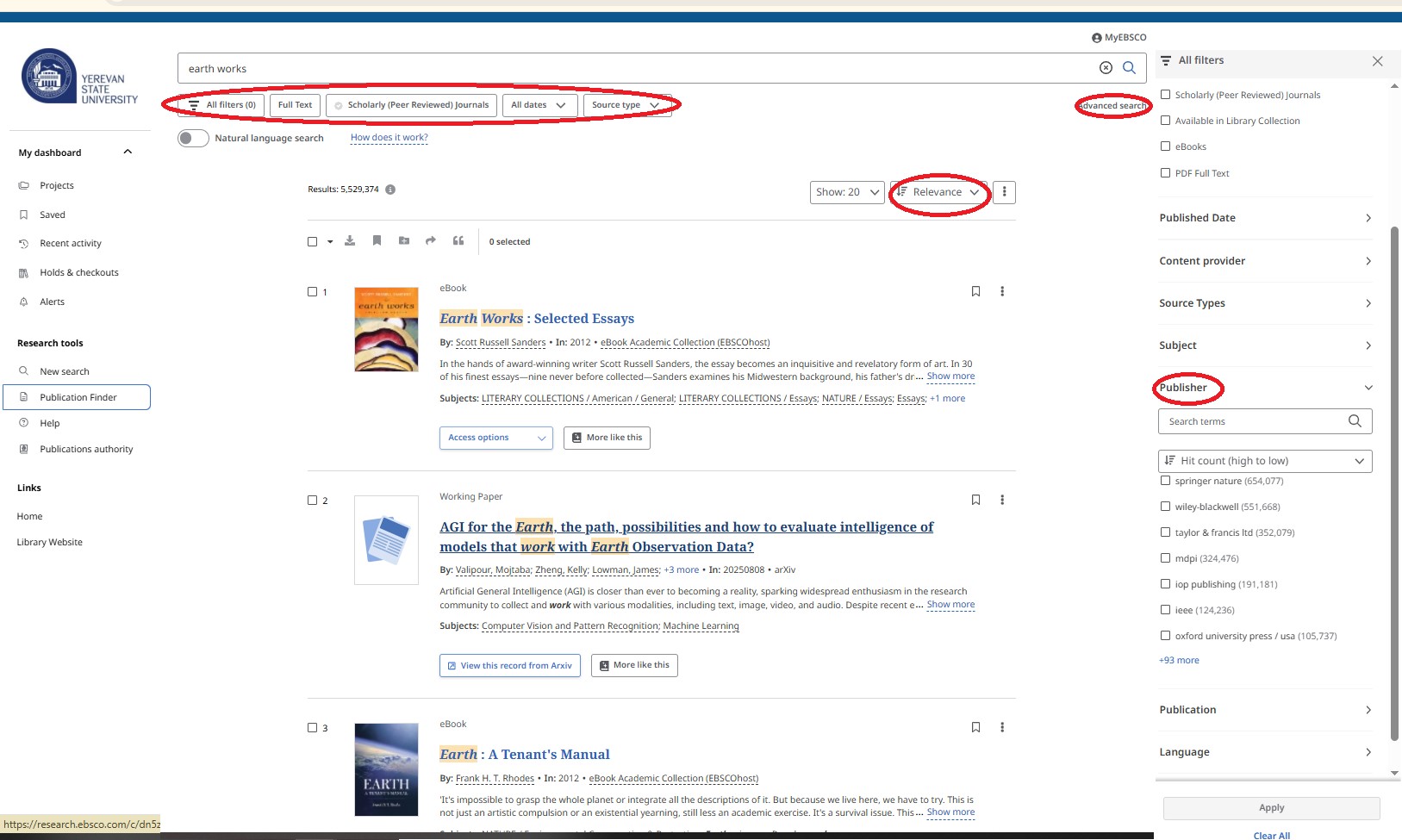
Task: Expand Published Date filter
Action: 1265,218
